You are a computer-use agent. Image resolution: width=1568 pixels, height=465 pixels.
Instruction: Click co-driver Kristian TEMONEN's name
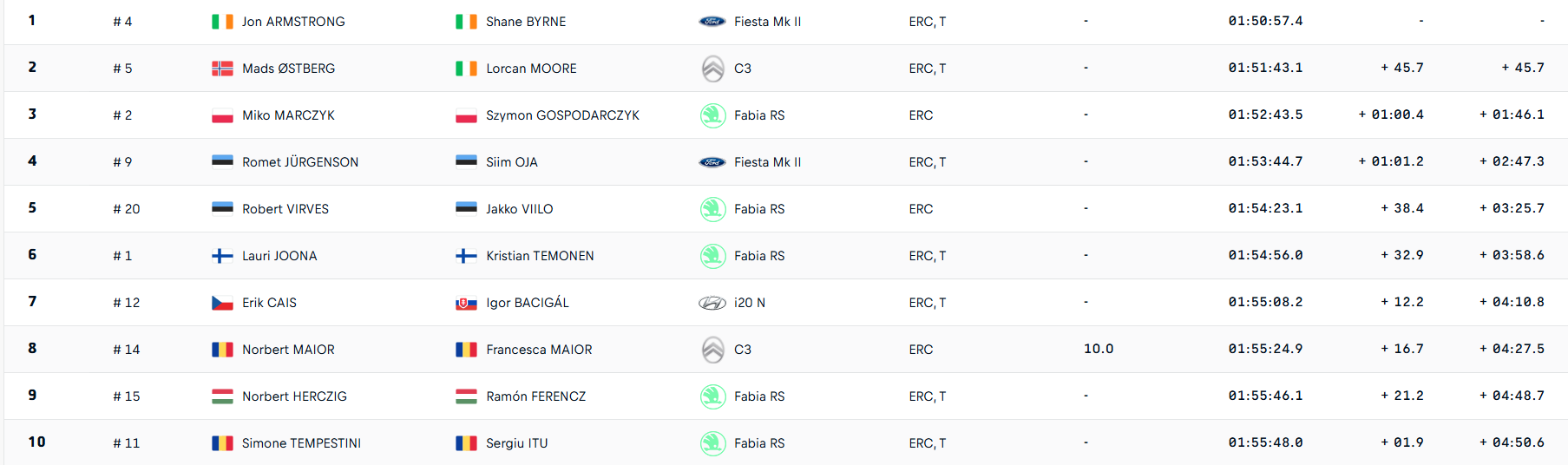click(540, 256)
